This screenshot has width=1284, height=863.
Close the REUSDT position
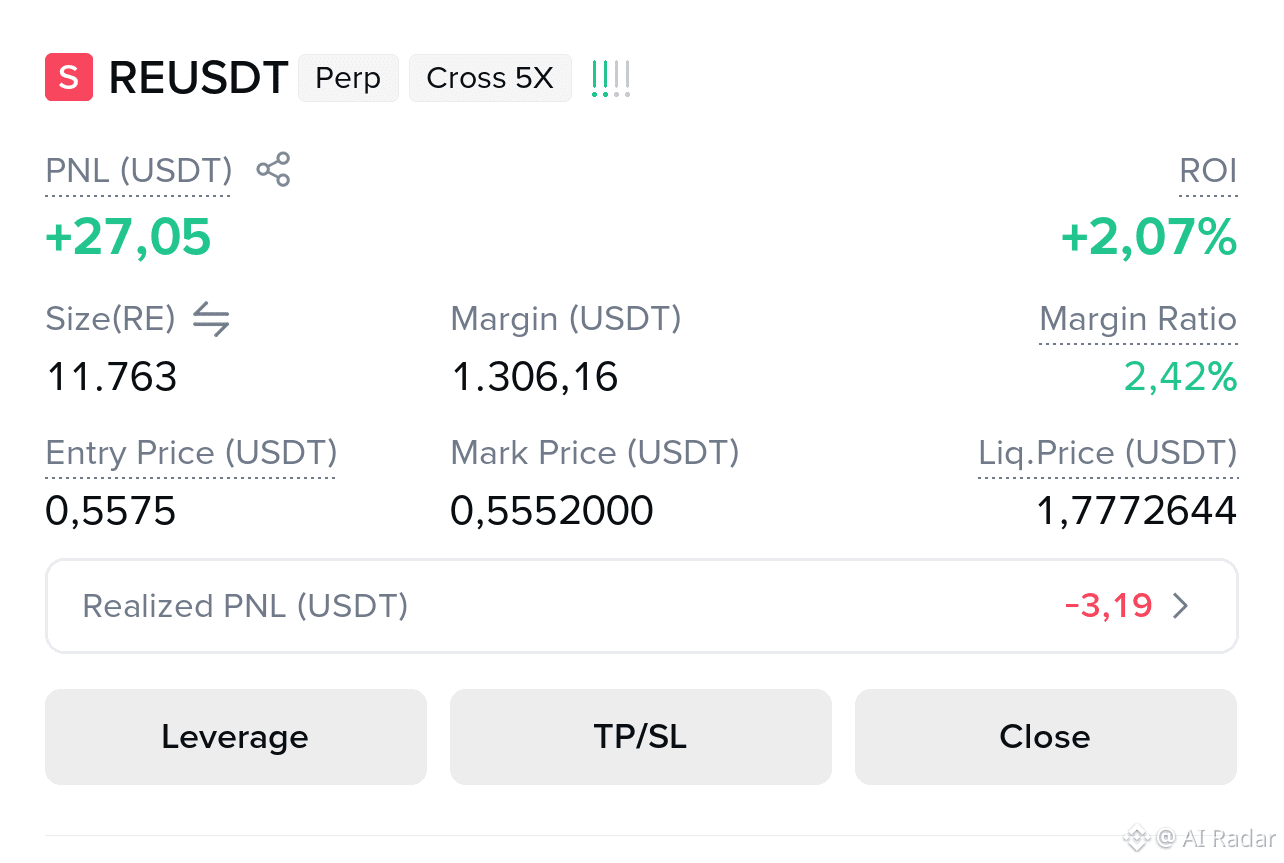(1046, 737)
